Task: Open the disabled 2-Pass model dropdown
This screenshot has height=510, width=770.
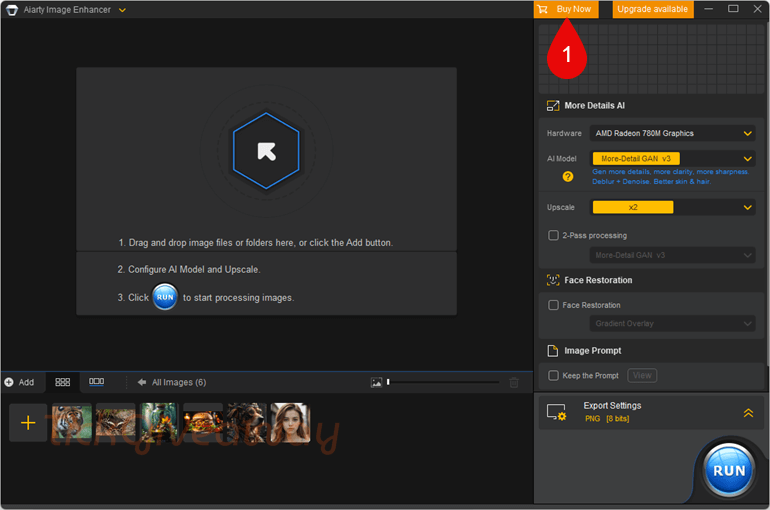Action: coord(672,255)
